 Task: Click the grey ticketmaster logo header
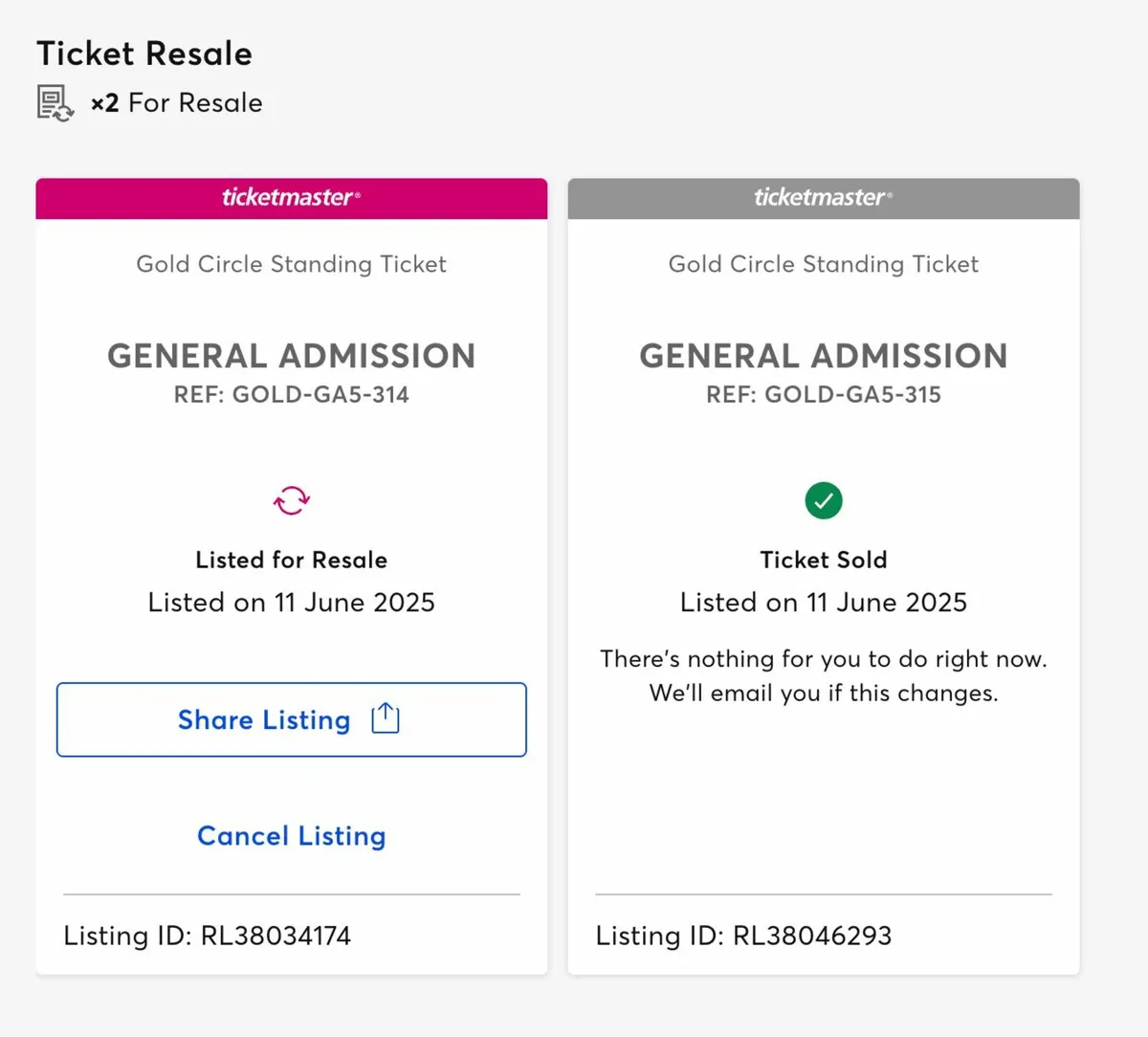click(824, 198)
